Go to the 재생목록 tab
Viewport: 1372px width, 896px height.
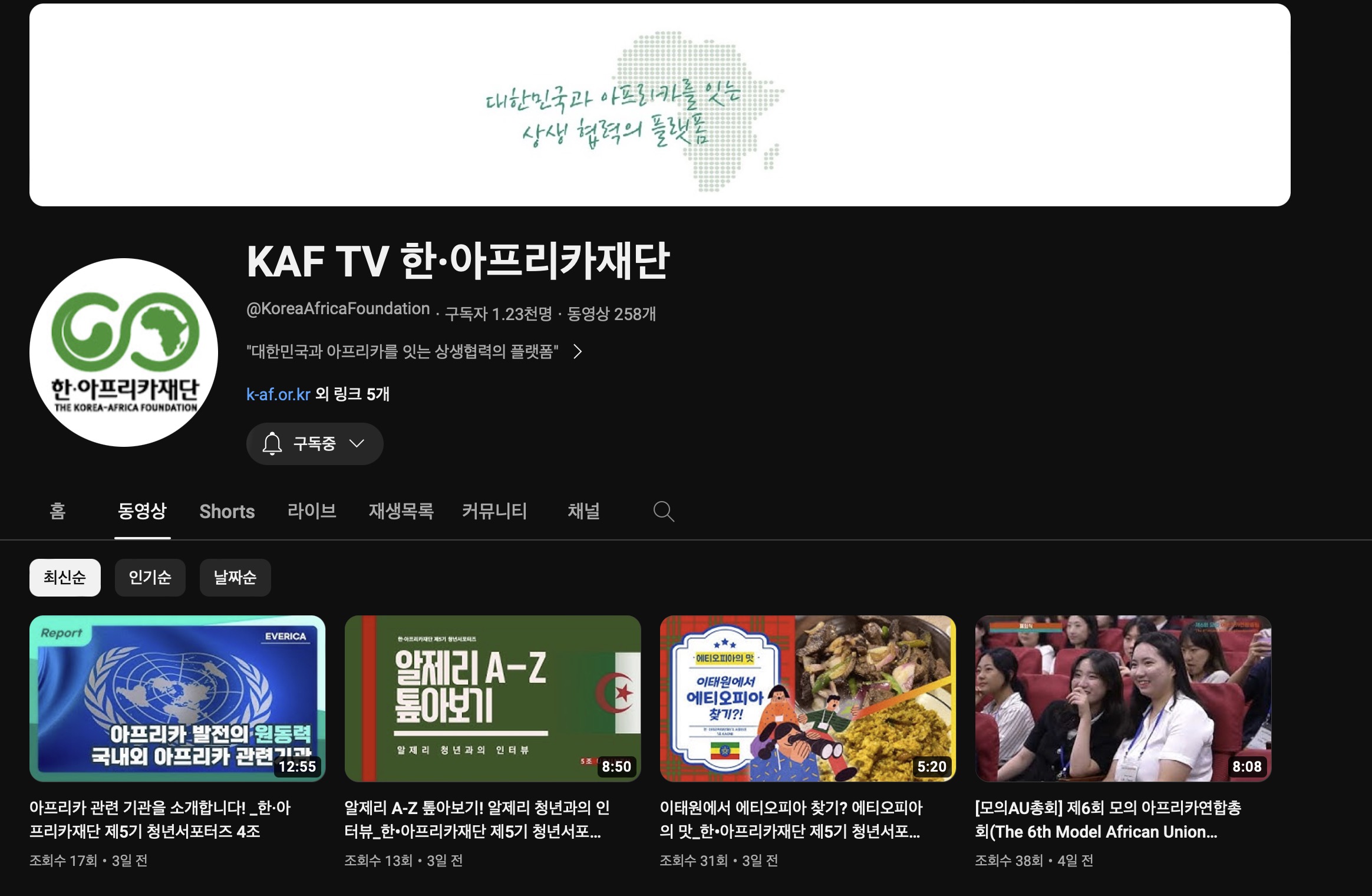tap(401, 511)
